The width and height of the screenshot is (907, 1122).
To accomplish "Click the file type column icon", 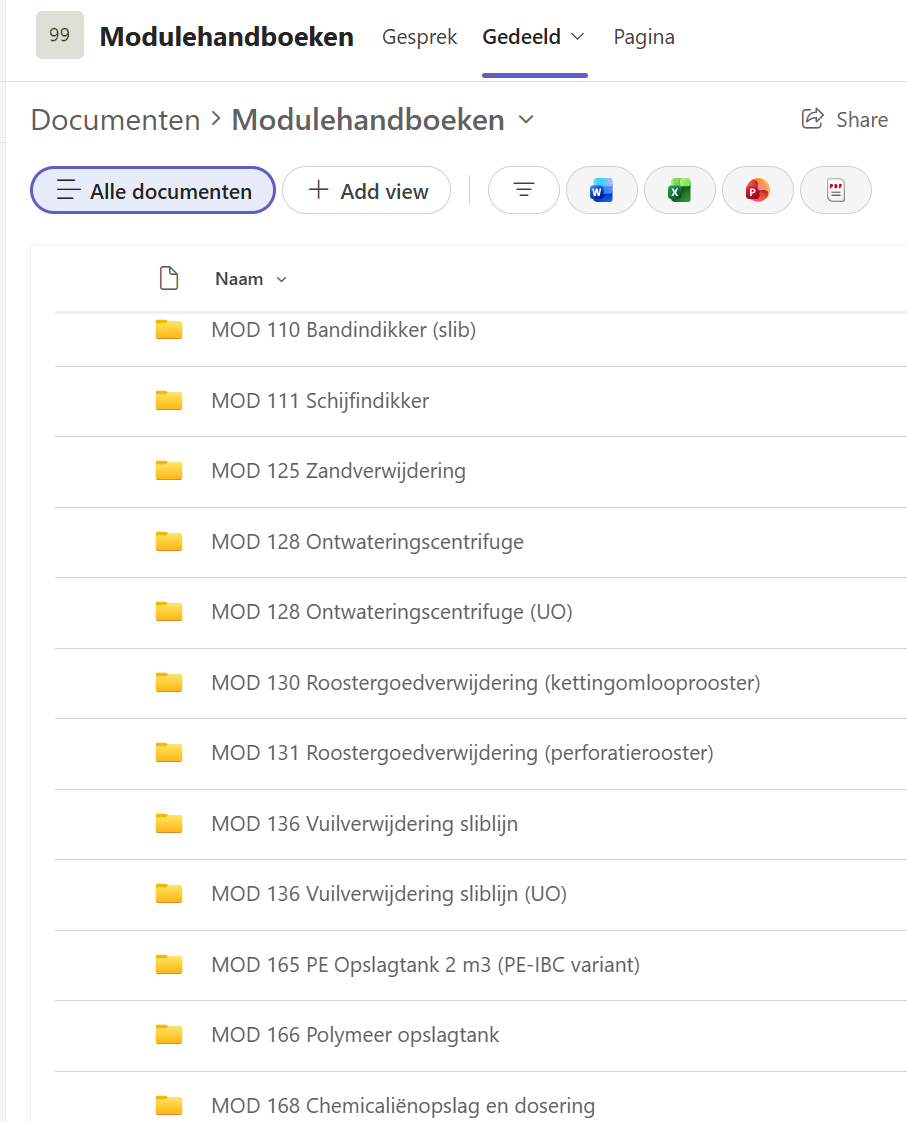I will [x=169, y=278].
